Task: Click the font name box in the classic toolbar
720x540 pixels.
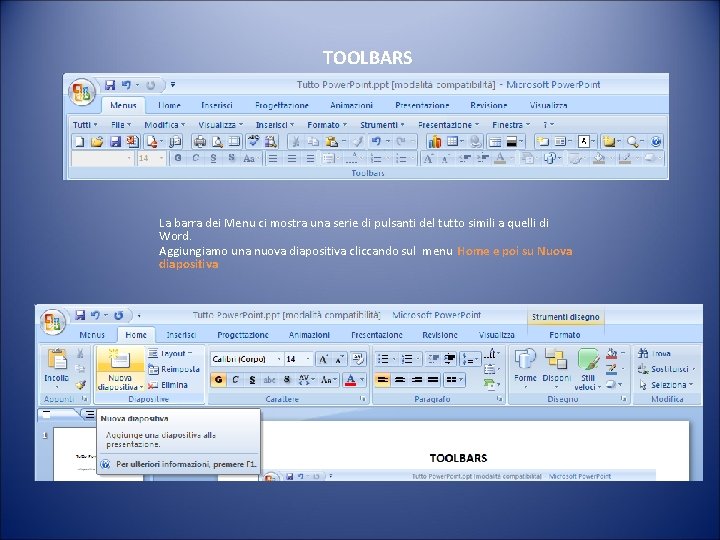Action: pos(102,158)
